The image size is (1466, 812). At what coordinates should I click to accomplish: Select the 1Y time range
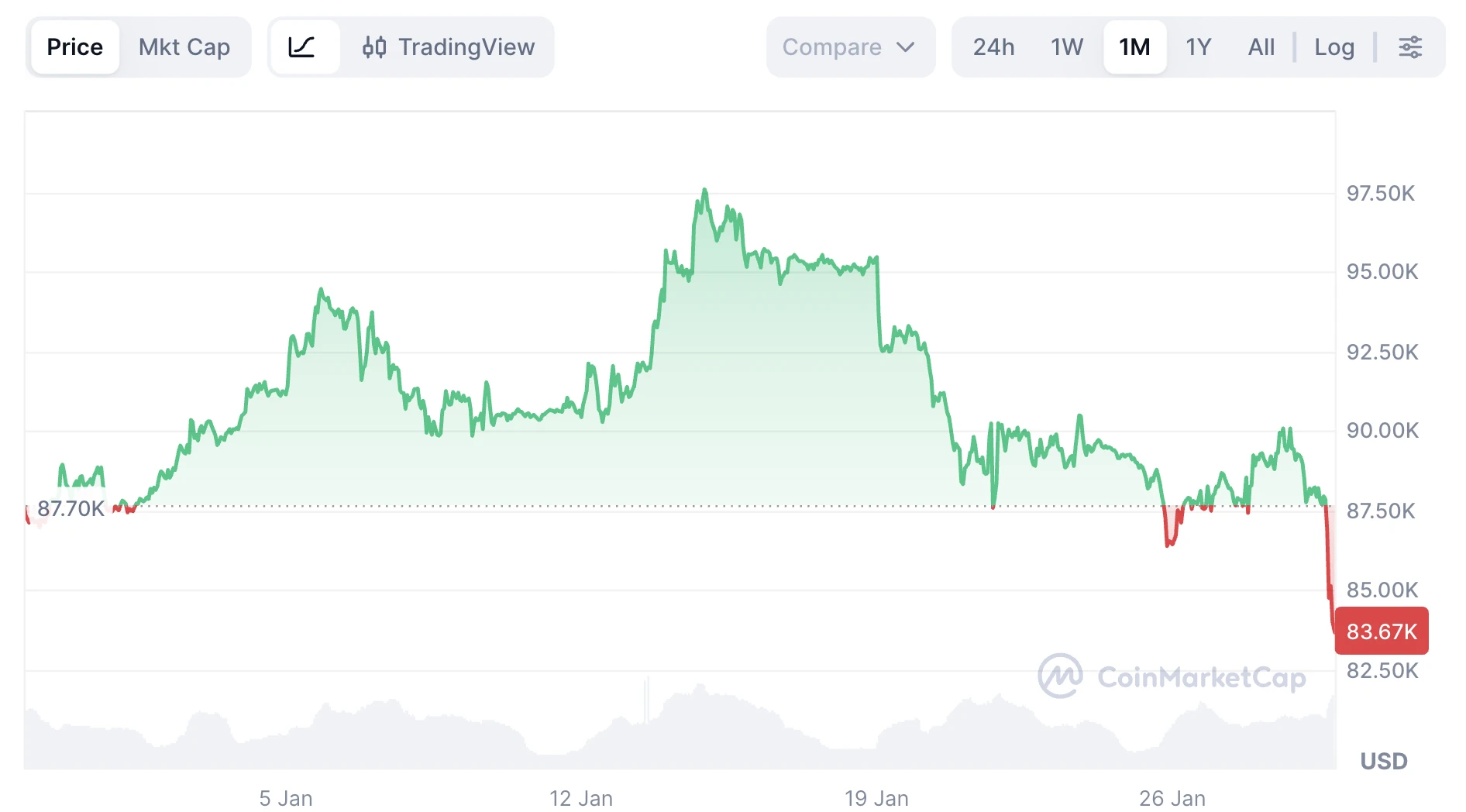click(1199, 46)
